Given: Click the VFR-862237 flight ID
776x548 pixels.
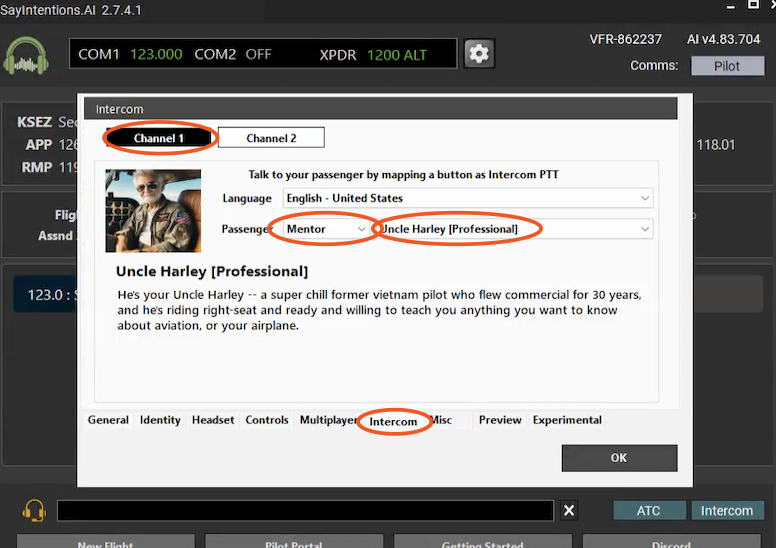Looking at the screenshot, I should [x=626, y=39].
